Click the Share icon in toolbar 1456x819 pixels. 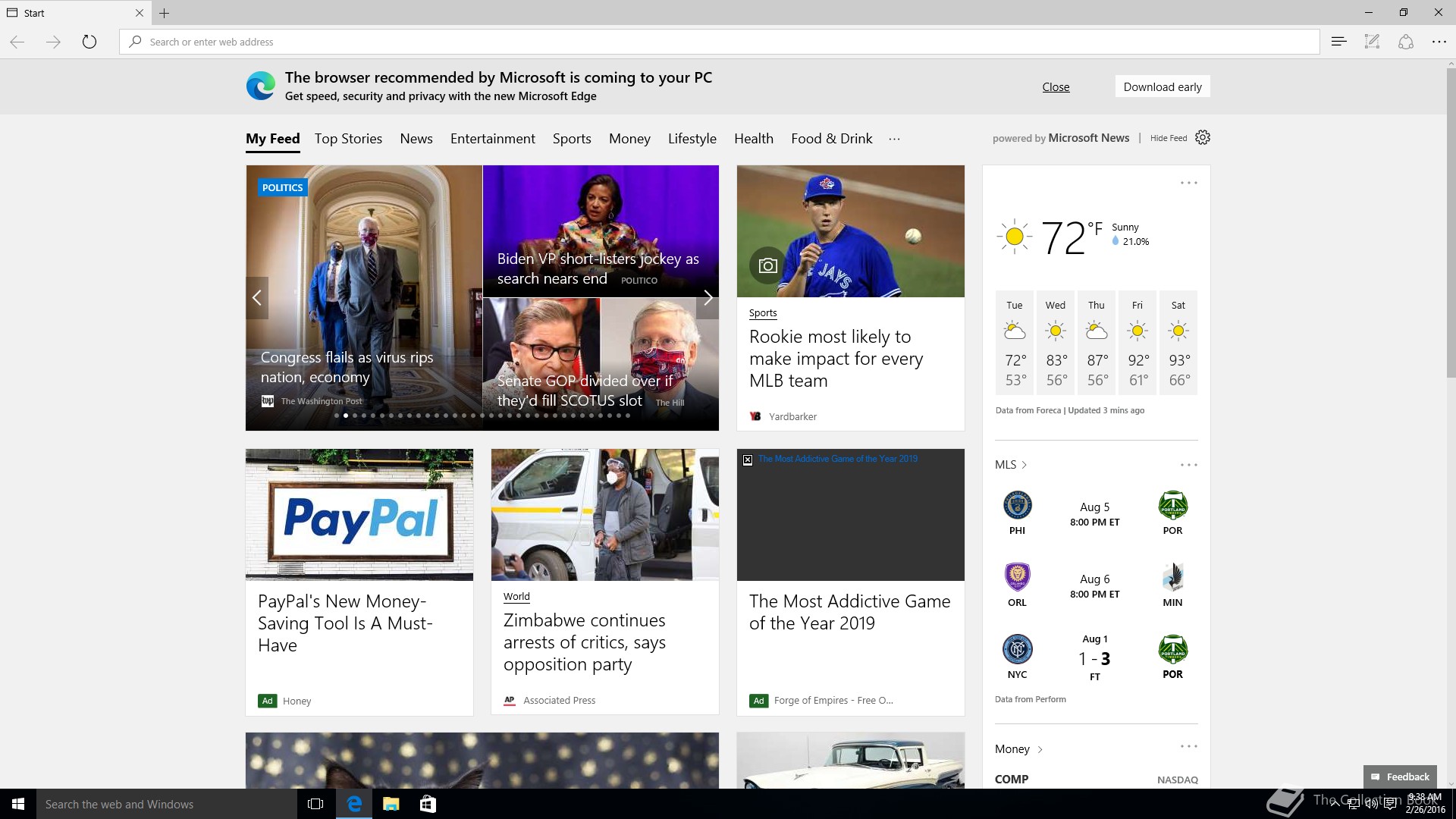point(1405,42)
